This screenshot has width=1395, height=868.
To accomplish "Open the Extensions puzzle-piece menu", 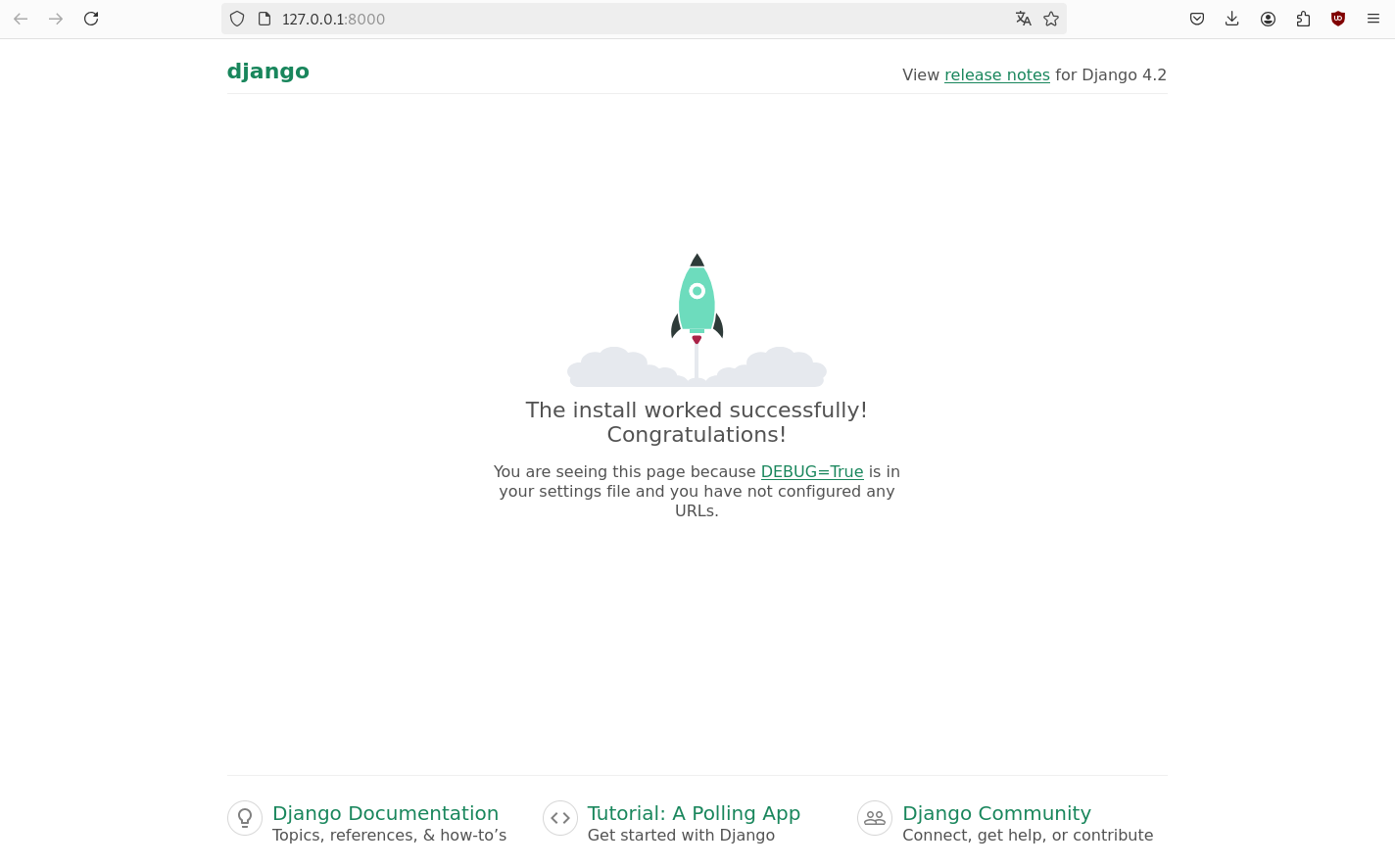I will 1303,19.
